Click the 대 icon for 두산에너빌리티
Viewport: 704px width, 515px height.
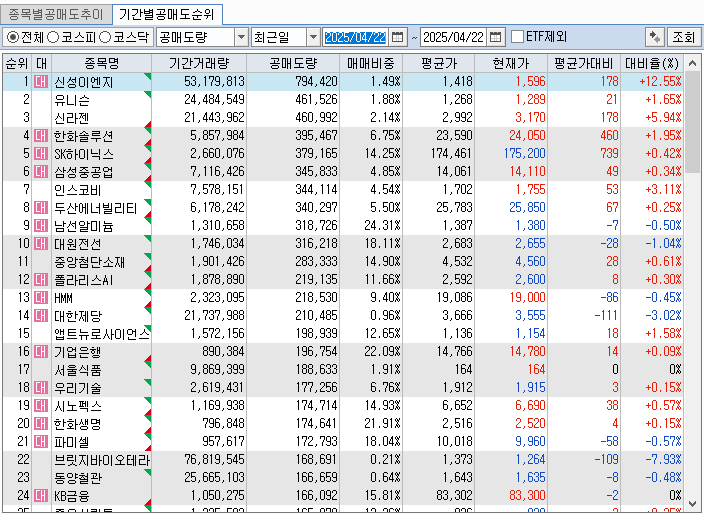point(41,207)
